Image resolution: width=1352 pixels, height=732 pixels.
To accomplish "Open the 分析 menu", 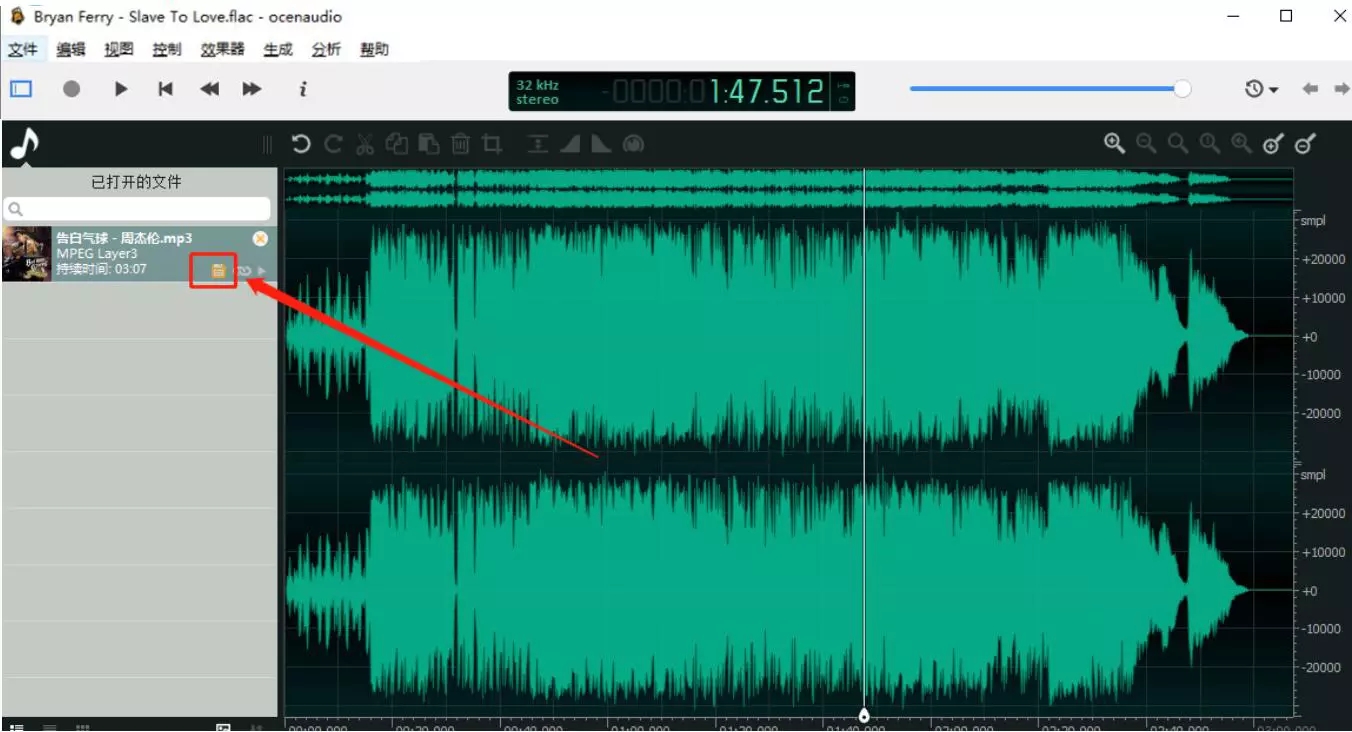I will pos(326,48).
